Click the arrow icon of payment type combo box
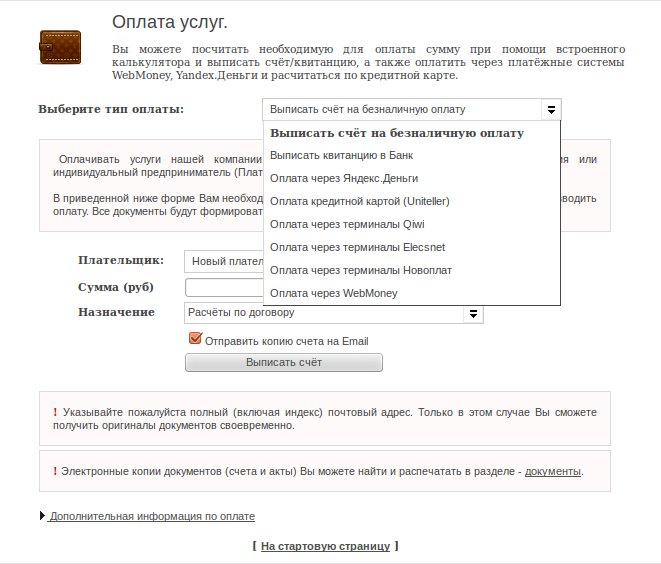The width and height of the screenshot is (661, 564). [x=550, y=109]
